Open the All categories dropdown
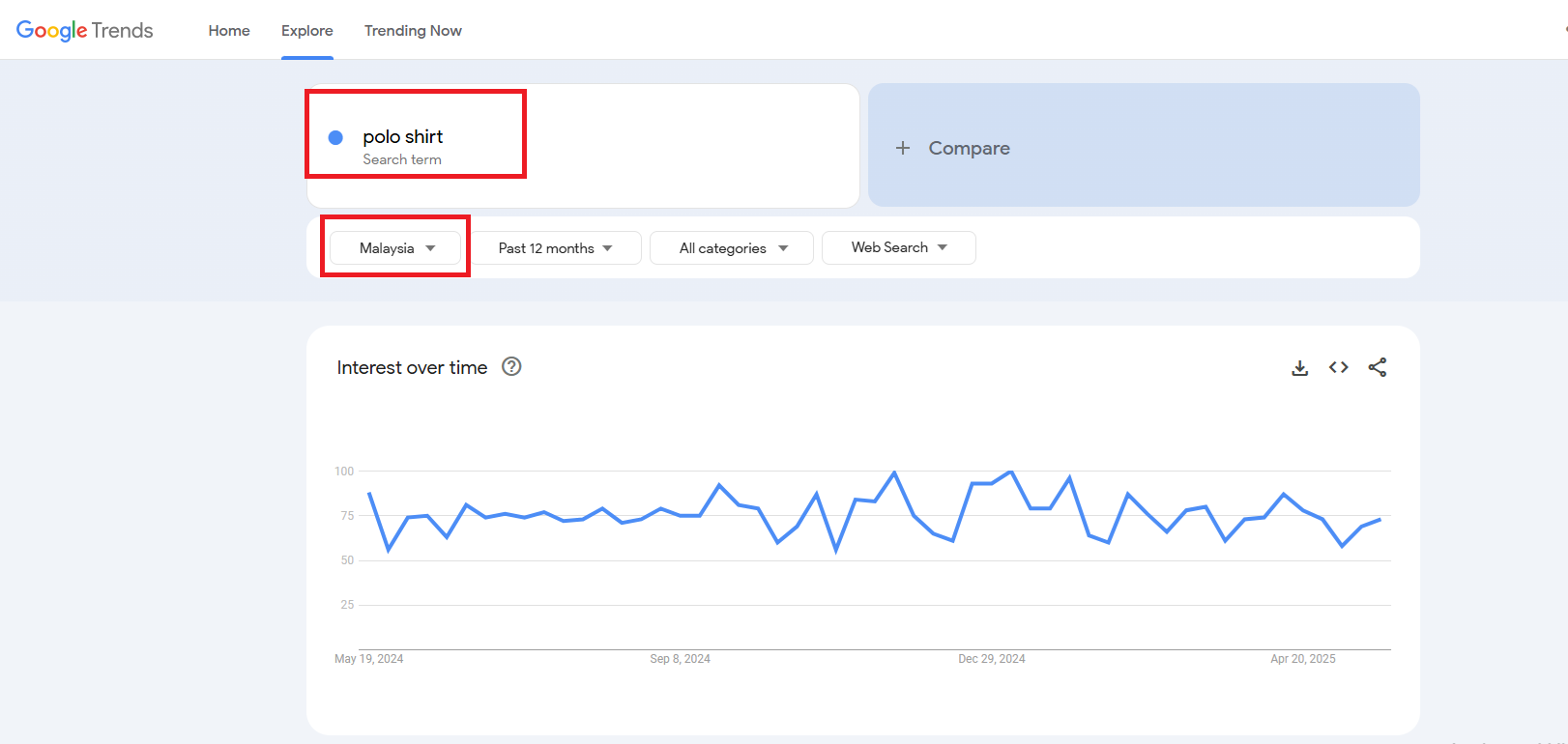This screenshot has height=744, width=1568. point(732,248)
